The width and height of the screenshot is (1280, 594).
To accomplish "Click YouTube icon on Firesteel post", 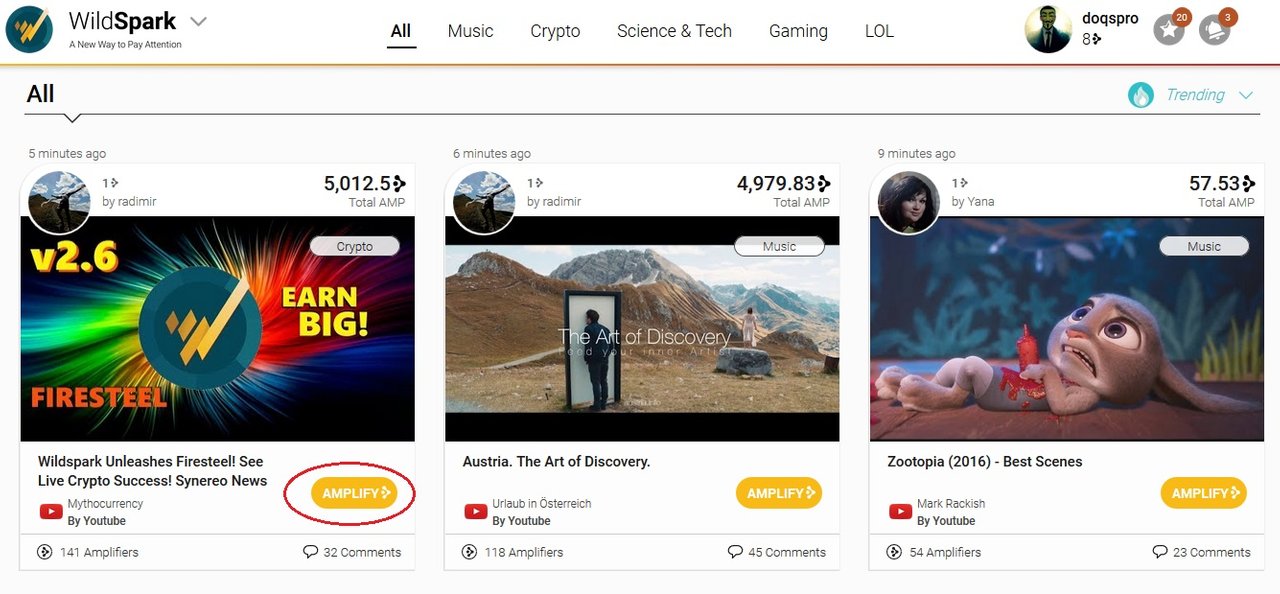I will click(51, 512).
